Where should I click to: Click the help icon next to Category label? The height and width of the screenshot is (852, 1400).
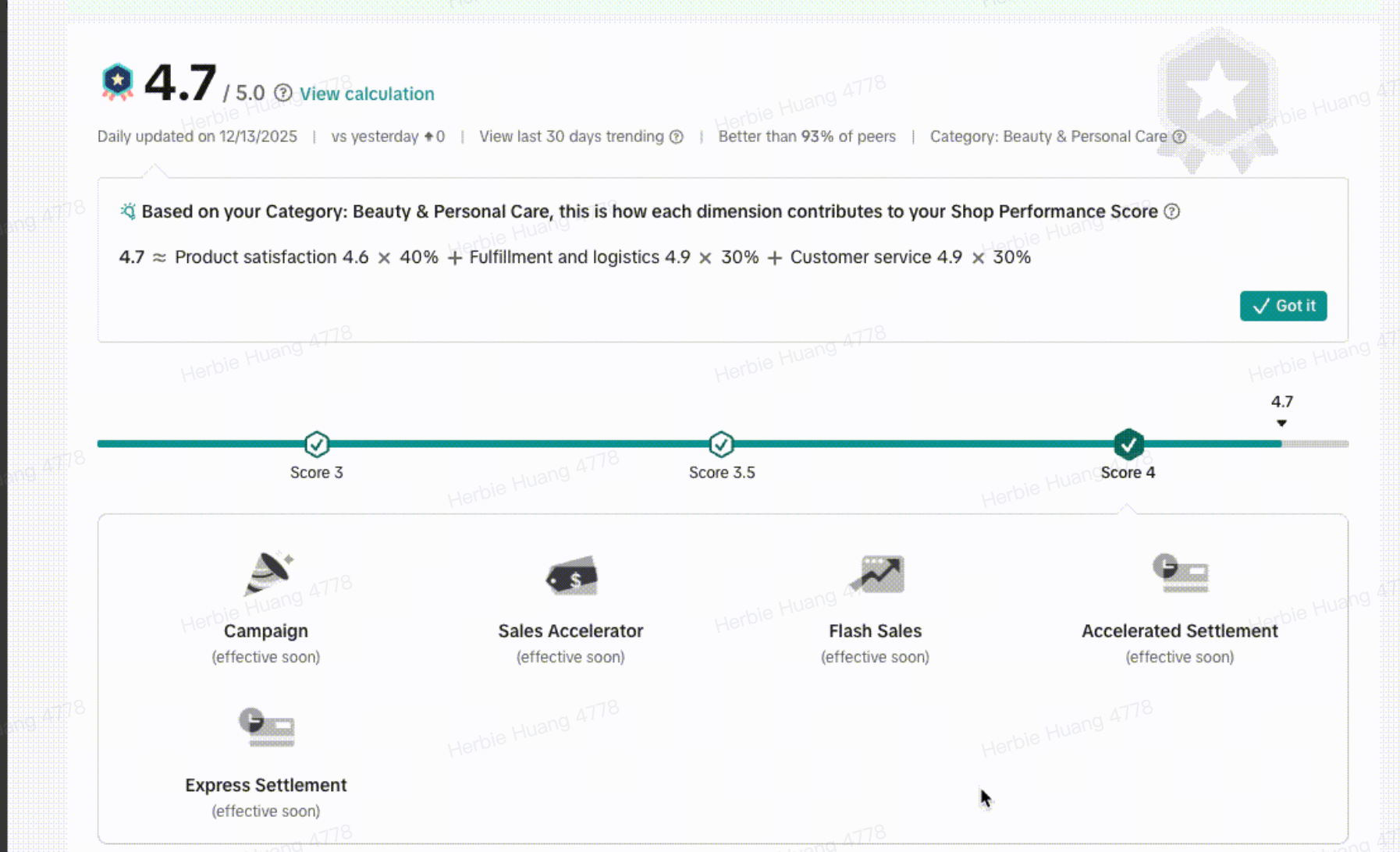(1179, 137)
